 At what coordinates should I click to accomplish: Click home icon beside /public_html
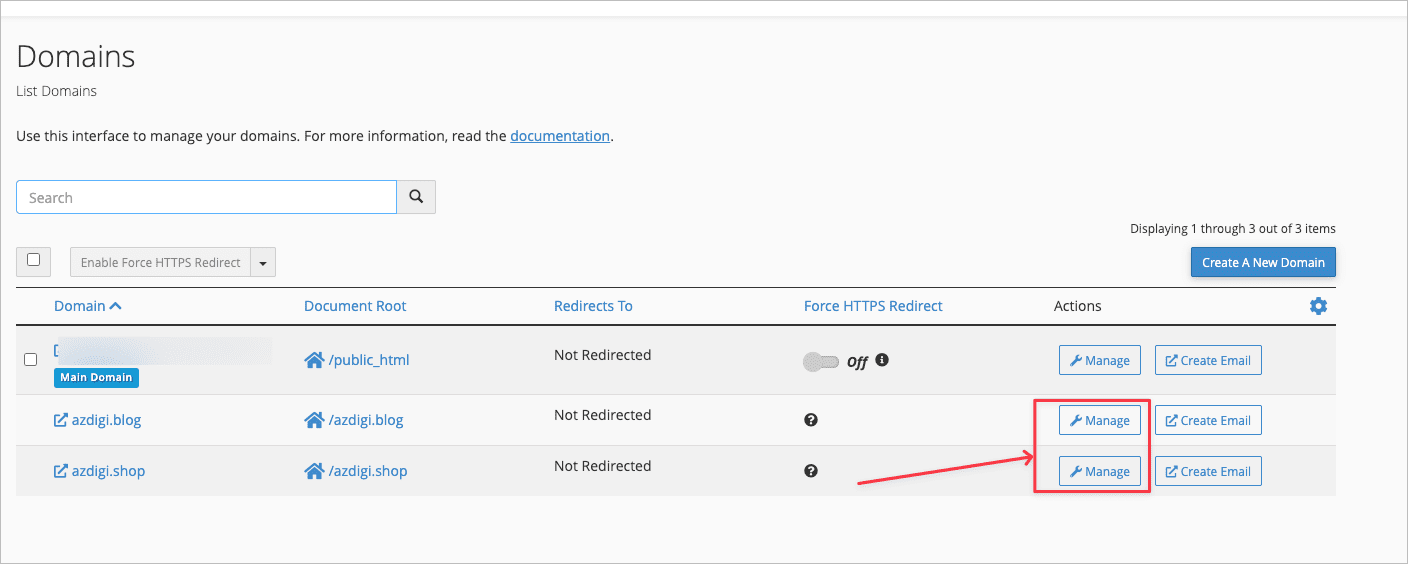[x=314, y=360]
